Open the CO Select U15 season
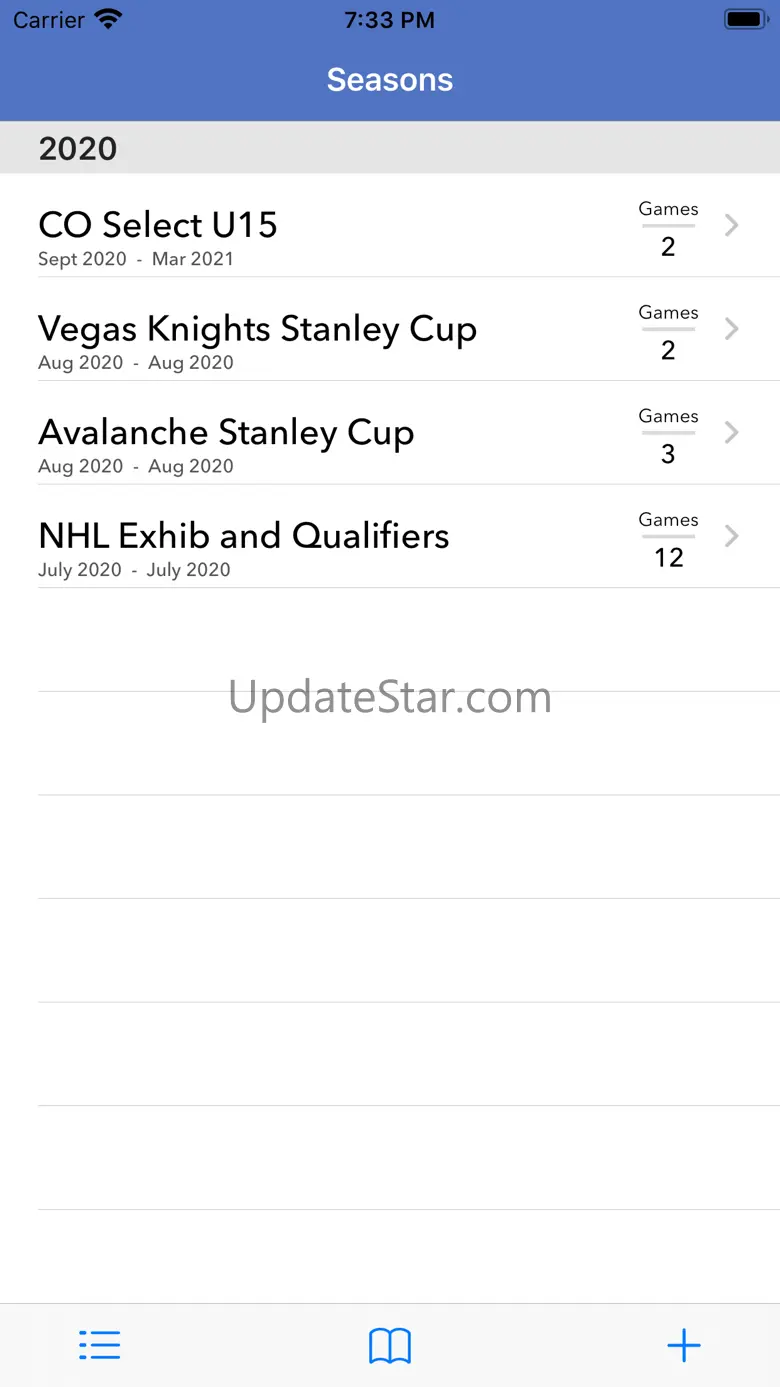 click(158, 225)
